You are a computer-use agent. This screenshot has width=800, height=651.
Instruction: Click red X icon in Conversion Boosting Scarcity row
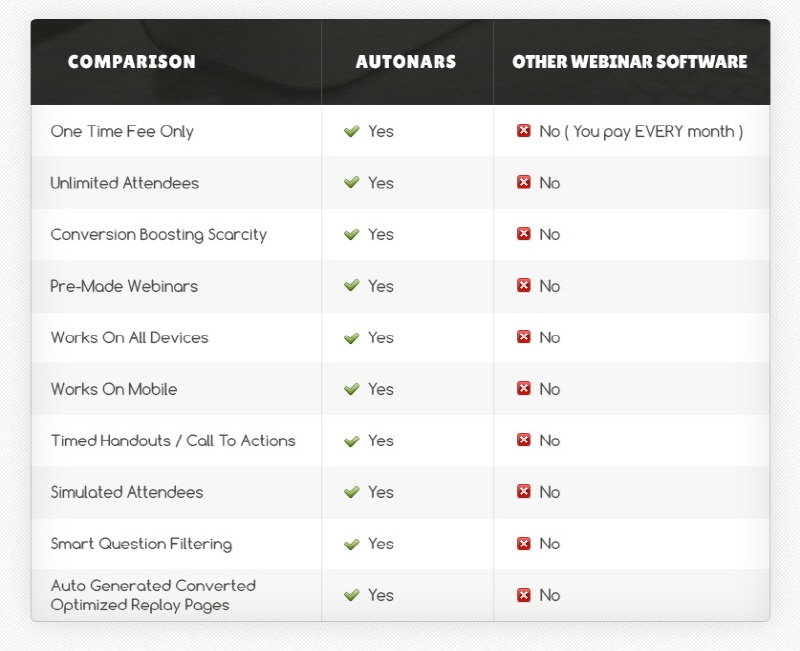523,234
